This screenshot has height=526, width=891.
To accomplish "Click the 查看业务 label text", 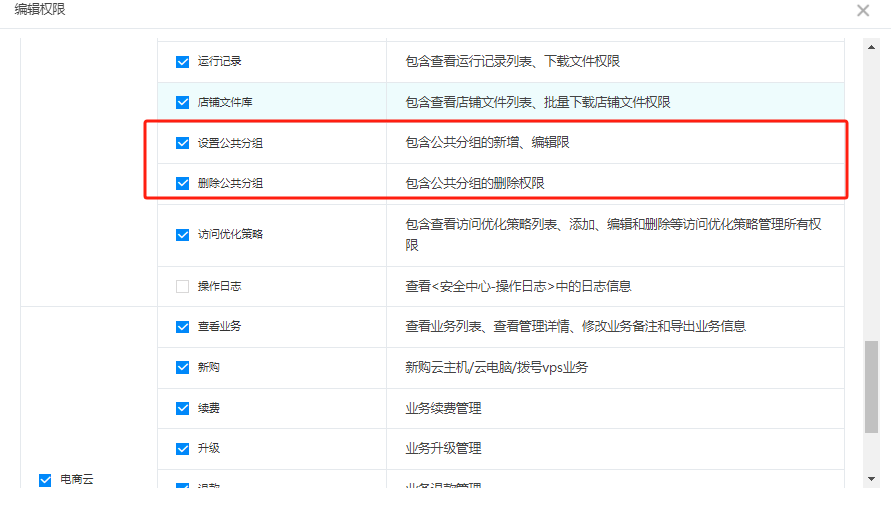I will click(x=219, y=326).
